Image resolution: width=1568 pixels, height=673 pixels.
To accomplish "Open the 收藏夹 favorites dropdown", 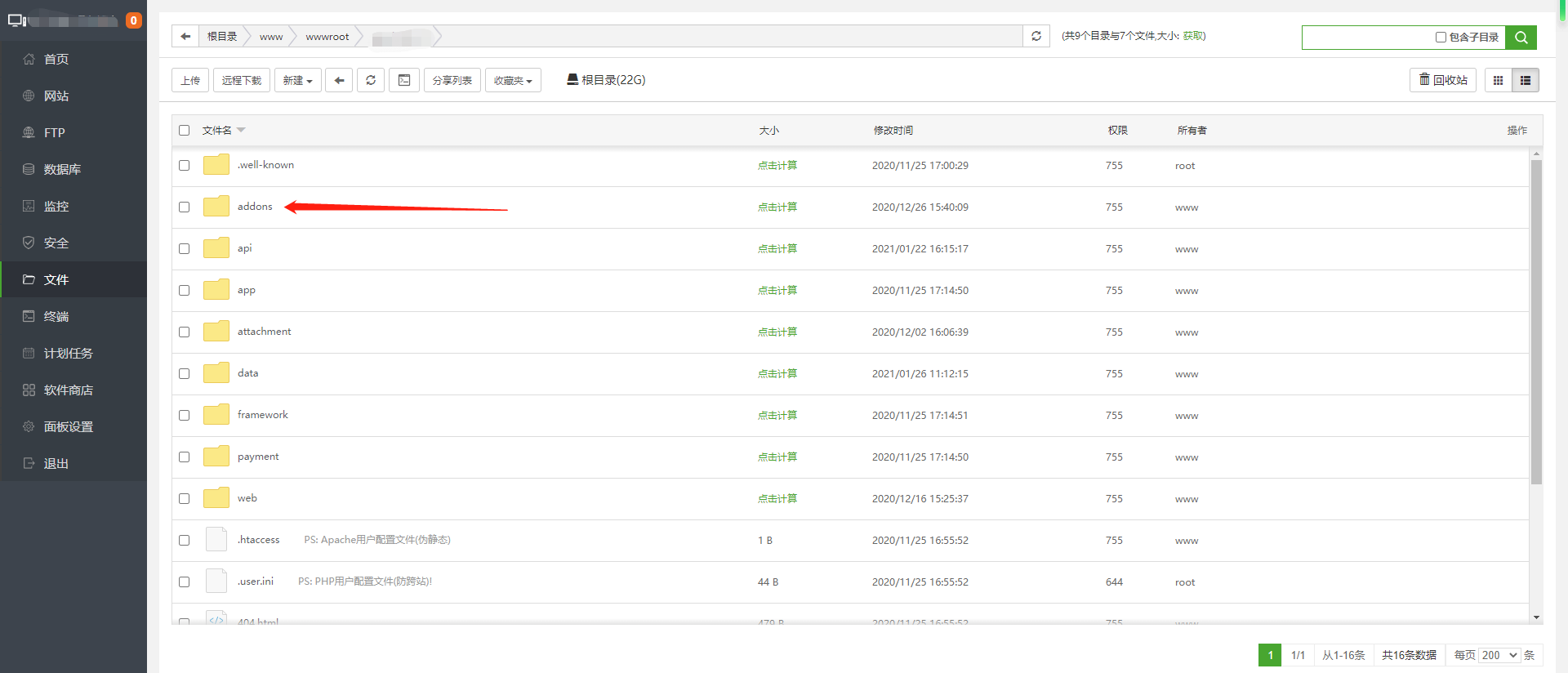I will (x=513, y=80).
